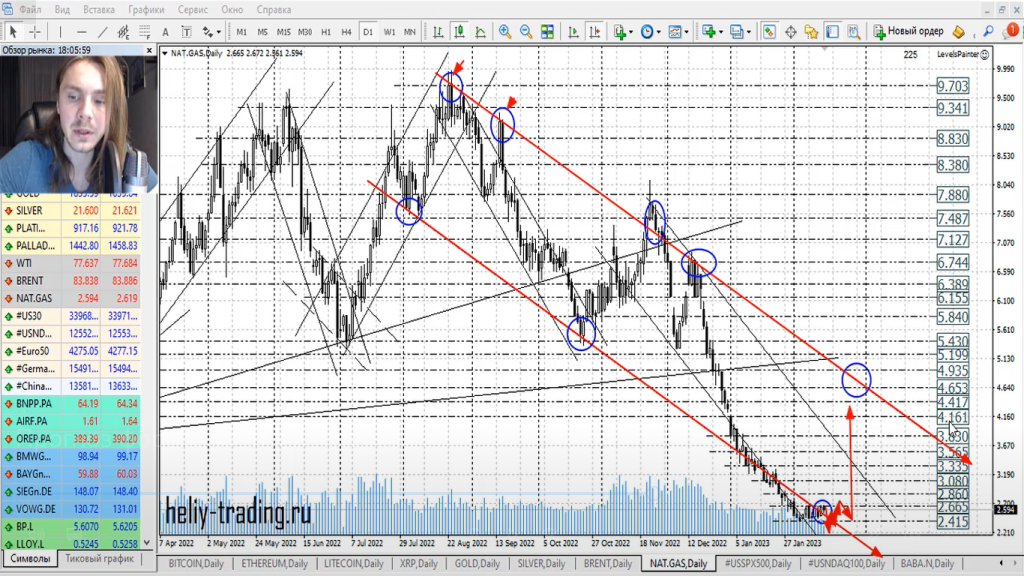
Task: Select the Fibonacci retracement tool
Action: 146,32
